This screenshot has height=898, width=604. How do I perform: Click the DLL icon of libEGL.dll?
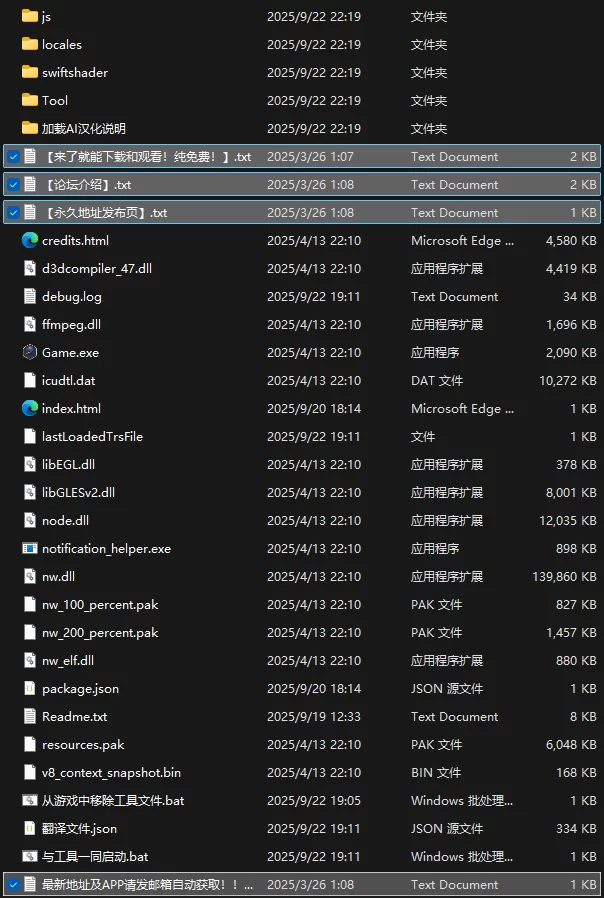coord(30,464)
